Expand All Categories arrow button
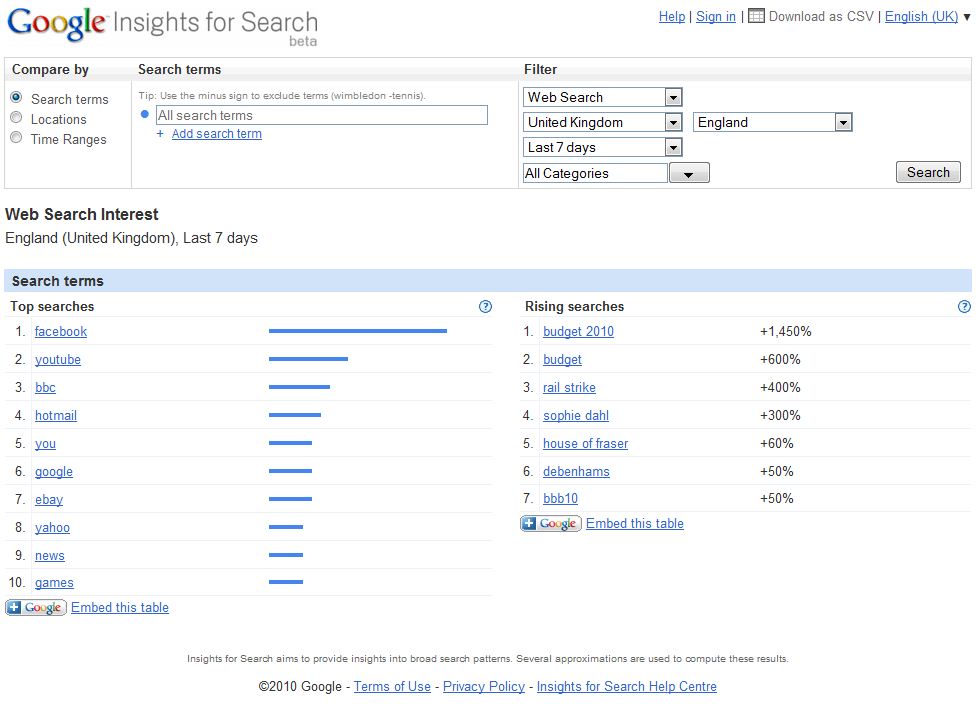The width and height of the screenshot is (980, 718). coord(689,173)
